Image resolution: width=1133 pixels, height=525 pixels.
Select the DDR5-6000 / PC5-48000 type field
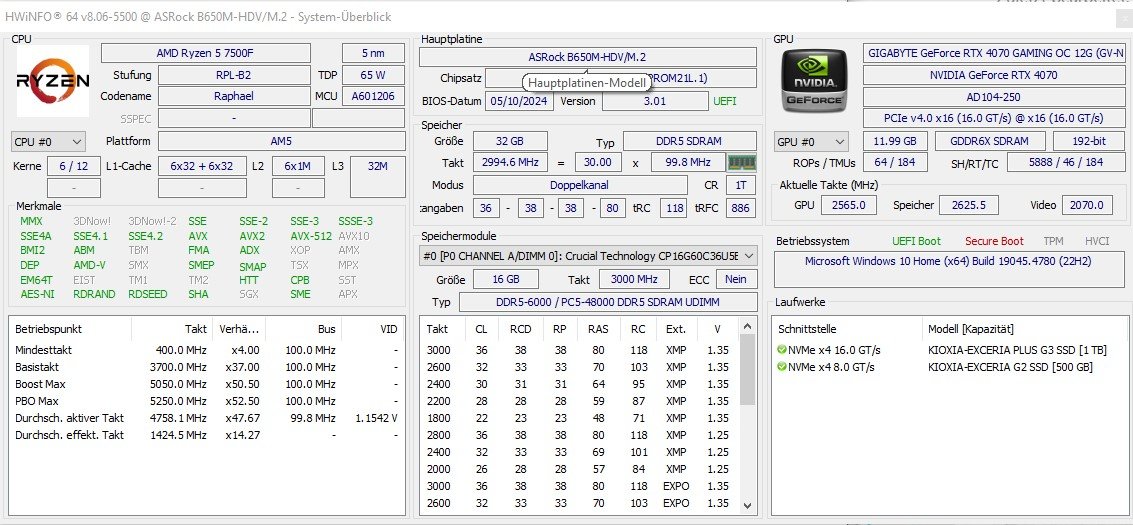click(x=608, y=303)
